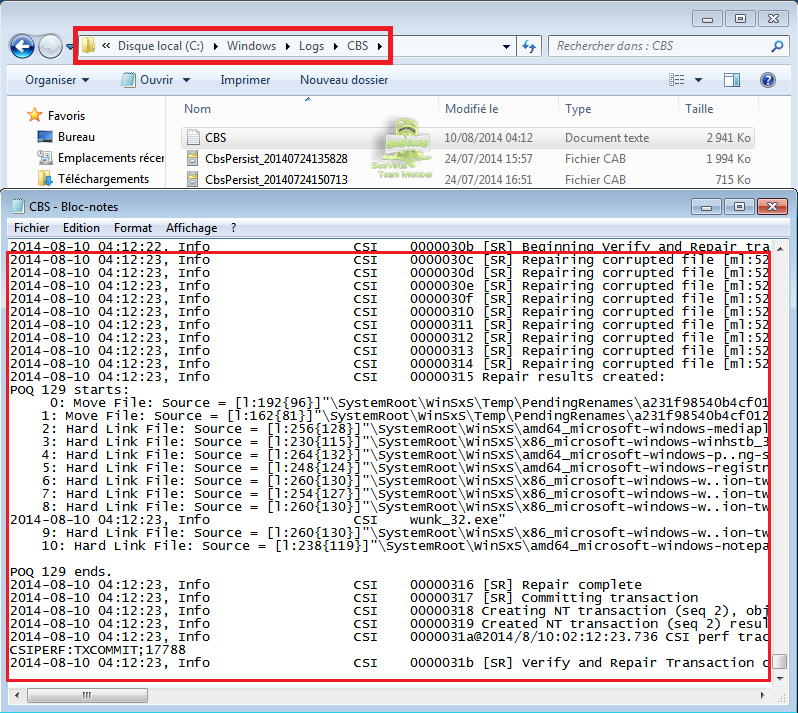
Task: Open Bureau in the favorites sidebar
Action: click(x=76, y=137)
